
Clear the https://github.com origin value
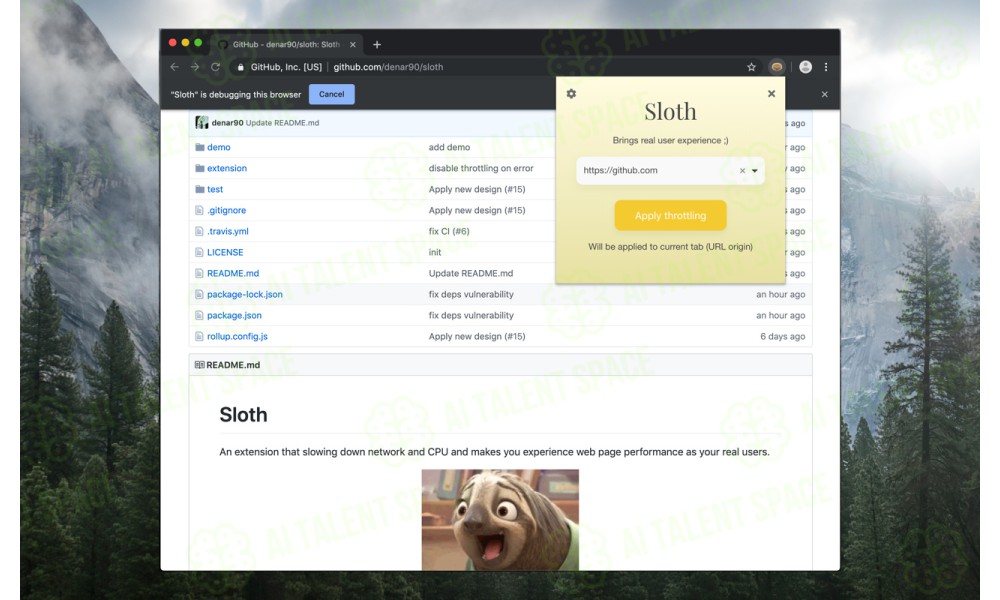[x=742, y=171]
